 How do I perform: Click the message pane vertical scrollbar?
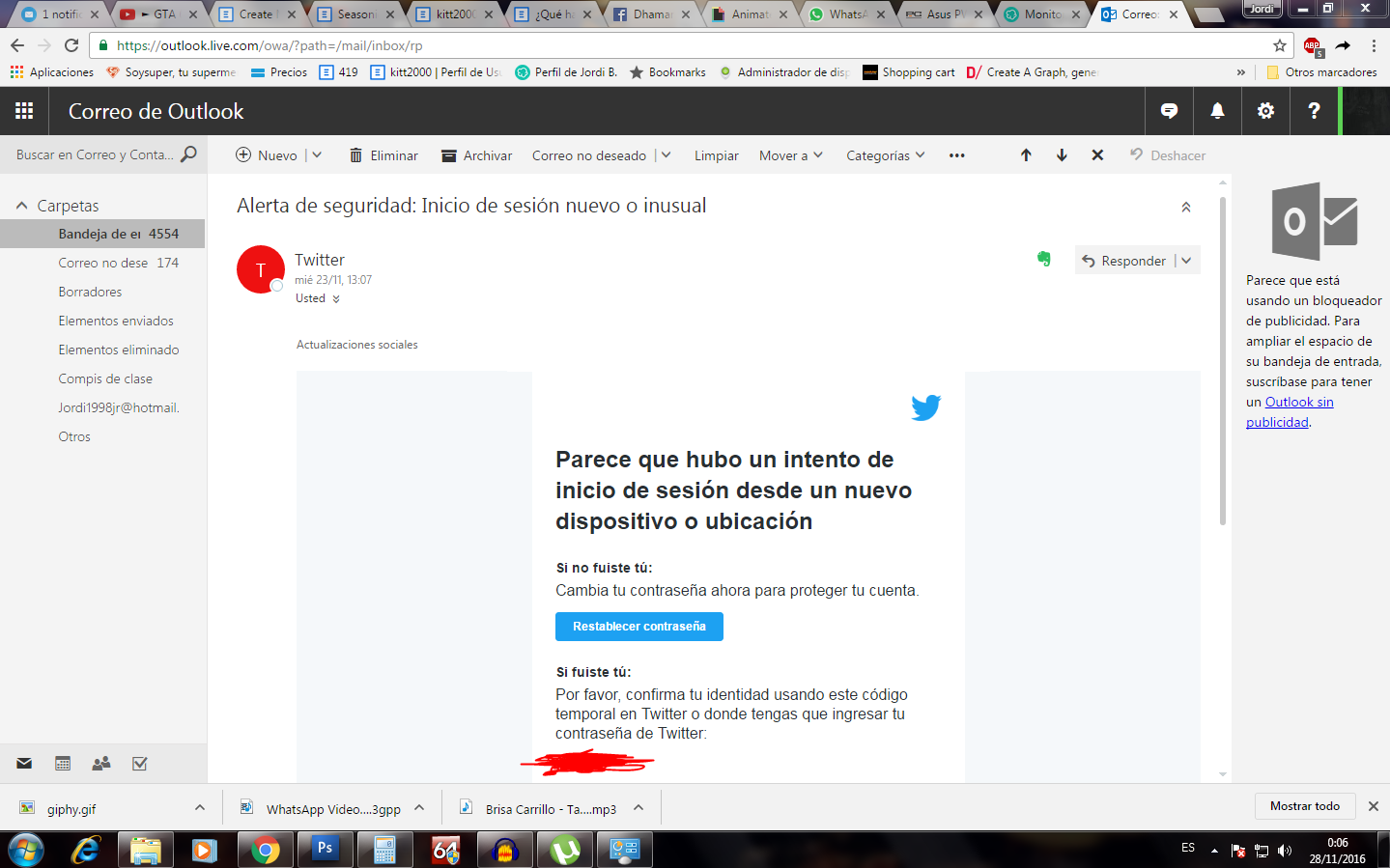pyautogui.click(x=1223, y=362)
